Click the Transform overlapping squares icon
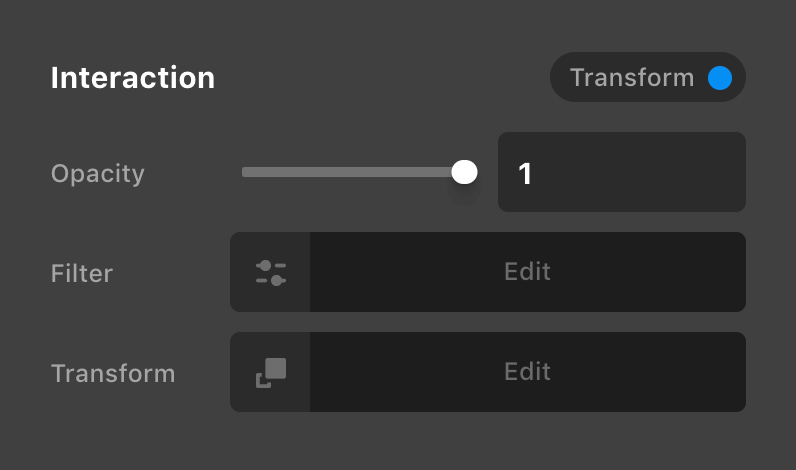796x470 pixels. coord(270,372)
